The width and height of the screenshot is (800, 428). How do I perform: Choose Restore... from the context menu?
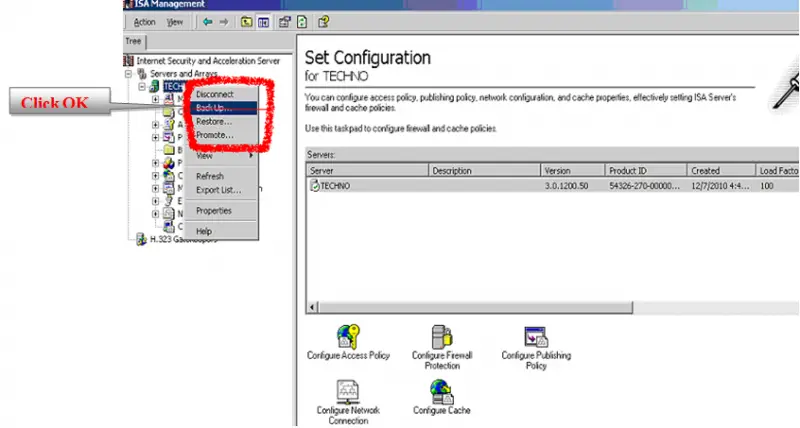221,121
